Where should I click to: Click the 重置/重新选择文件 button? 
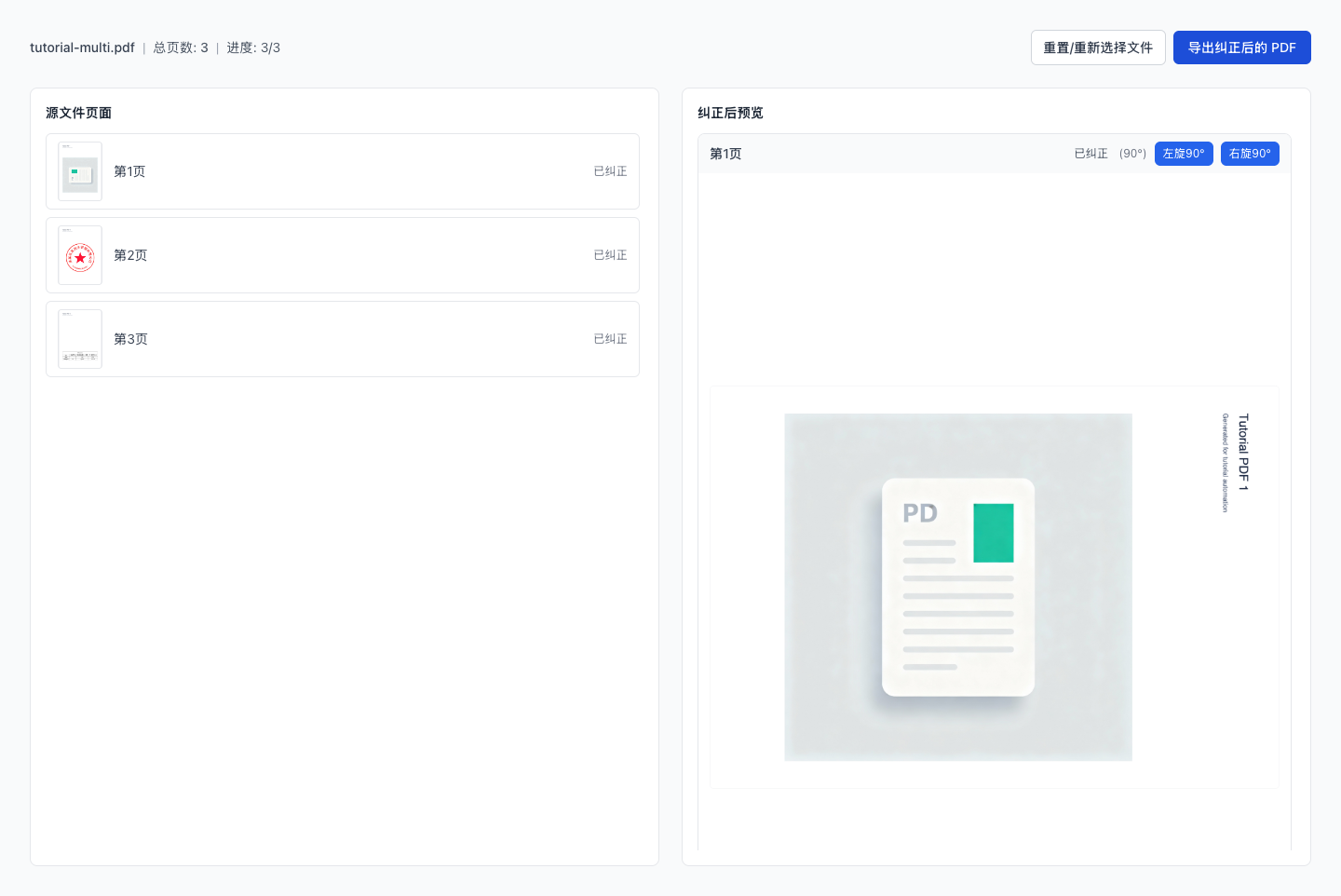1097,48
